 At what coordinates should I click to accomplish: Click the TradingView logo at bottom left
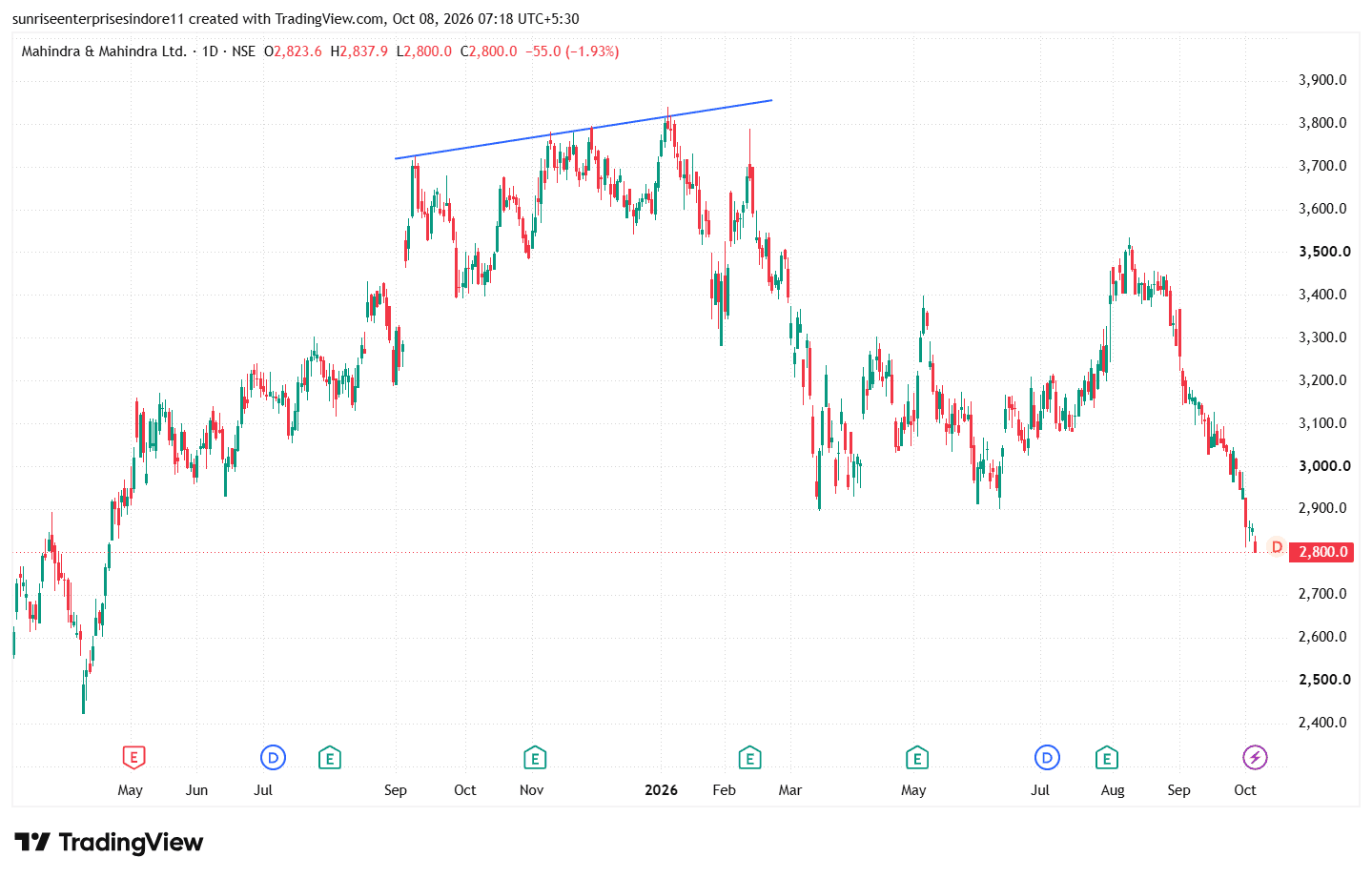click(x=109, y=842)
